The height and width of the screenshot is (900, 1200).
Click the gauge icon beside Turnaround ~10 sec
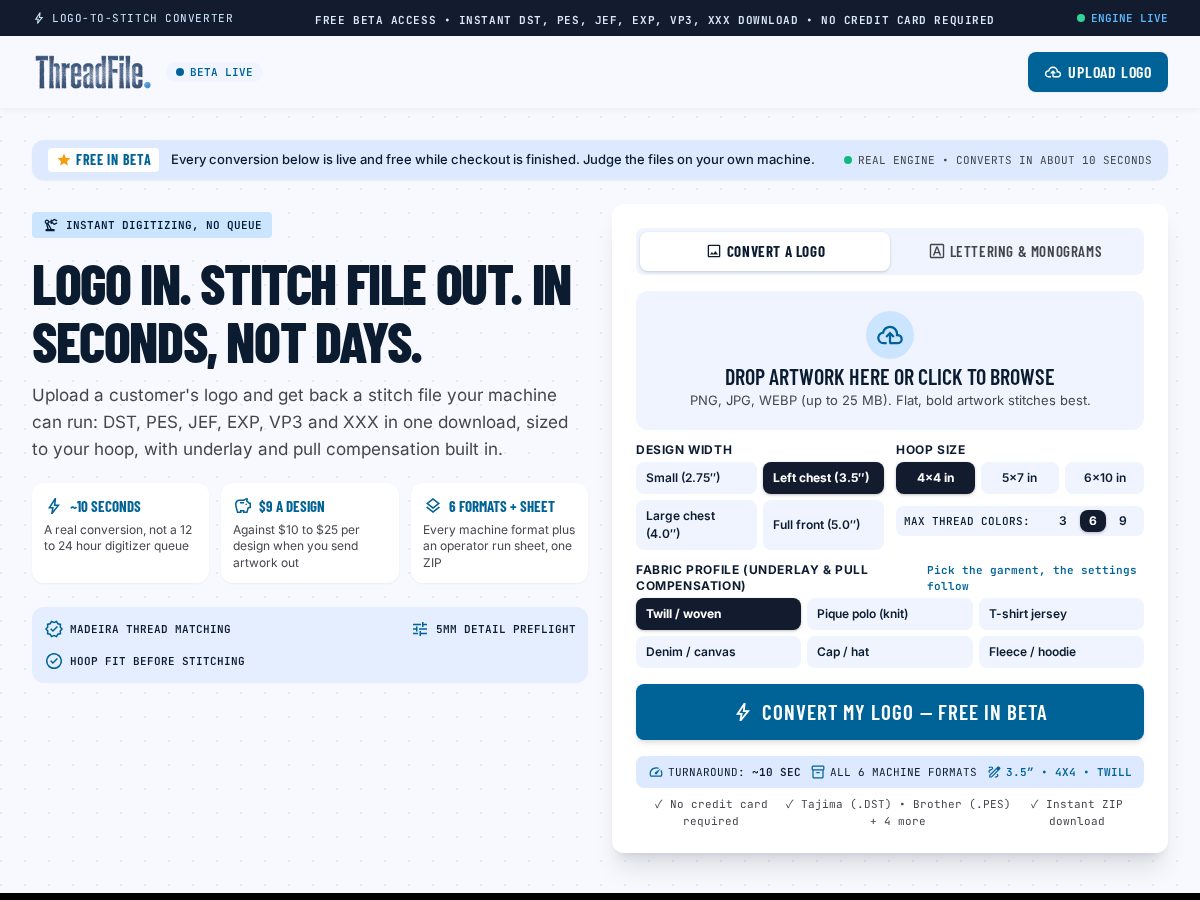coord(656,772)
